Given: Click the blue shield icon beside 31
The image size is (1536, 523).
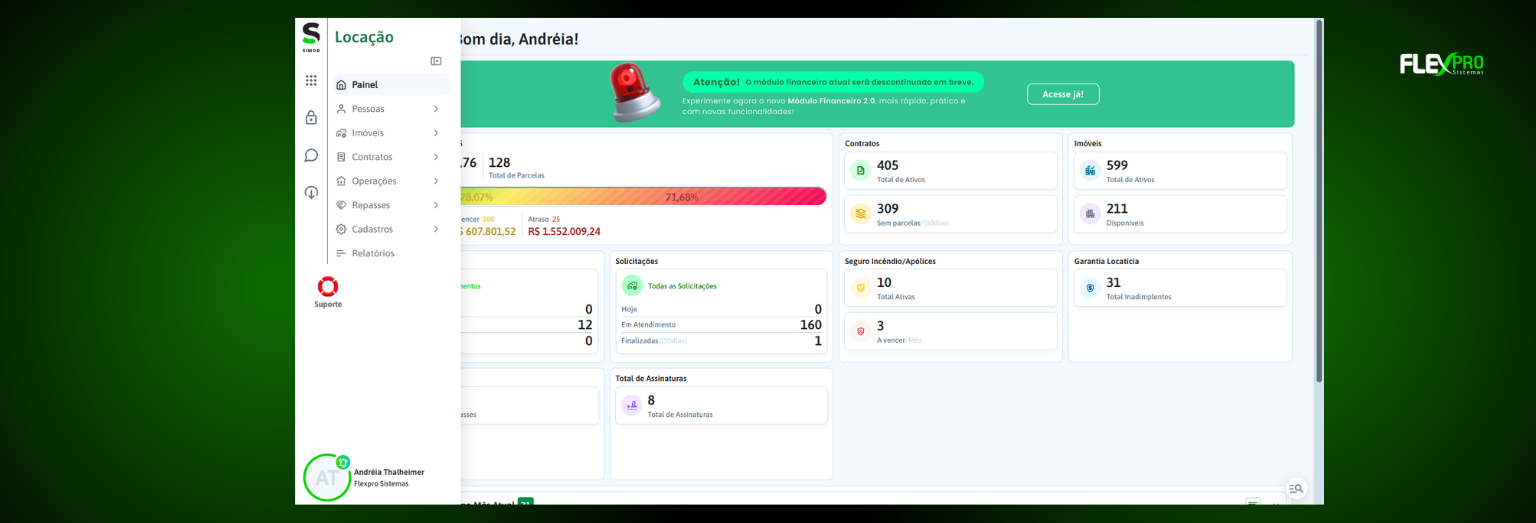Looking at the screenshot, I should [x=1090, y=288].
